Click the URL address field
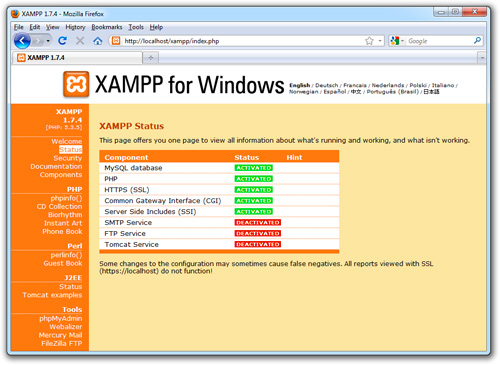The width and height of the screenshot is (500, 365). pyautogui.click(x=243, y=41)
